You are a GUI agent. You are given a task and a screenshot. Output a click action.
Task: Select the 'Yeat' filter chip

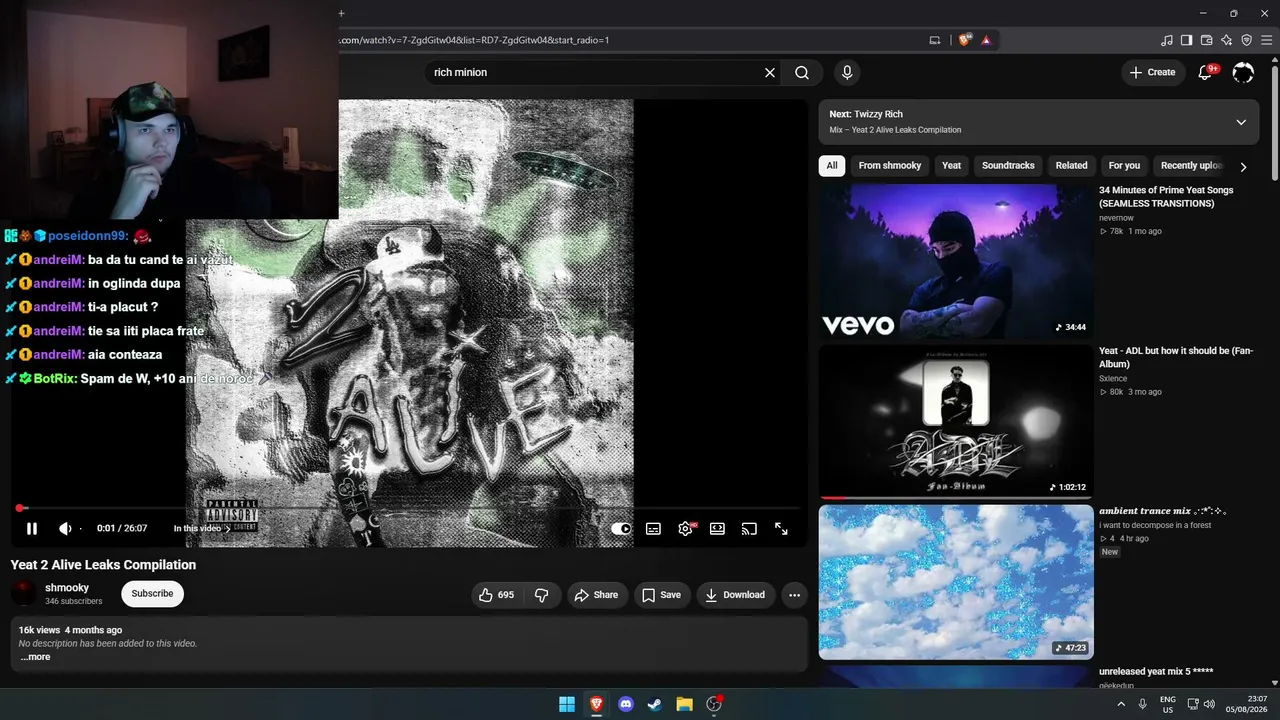pos(951,166)
